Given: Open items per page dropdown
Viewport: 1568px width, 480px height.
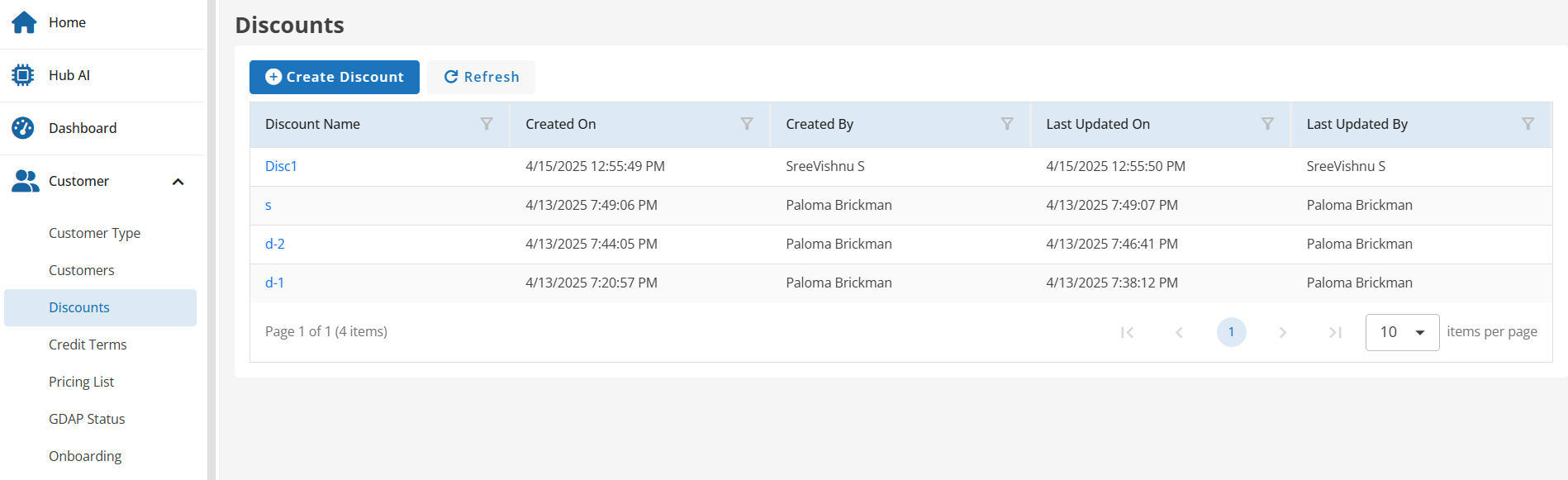Looking at the screenshot, I should point(1402,332).
